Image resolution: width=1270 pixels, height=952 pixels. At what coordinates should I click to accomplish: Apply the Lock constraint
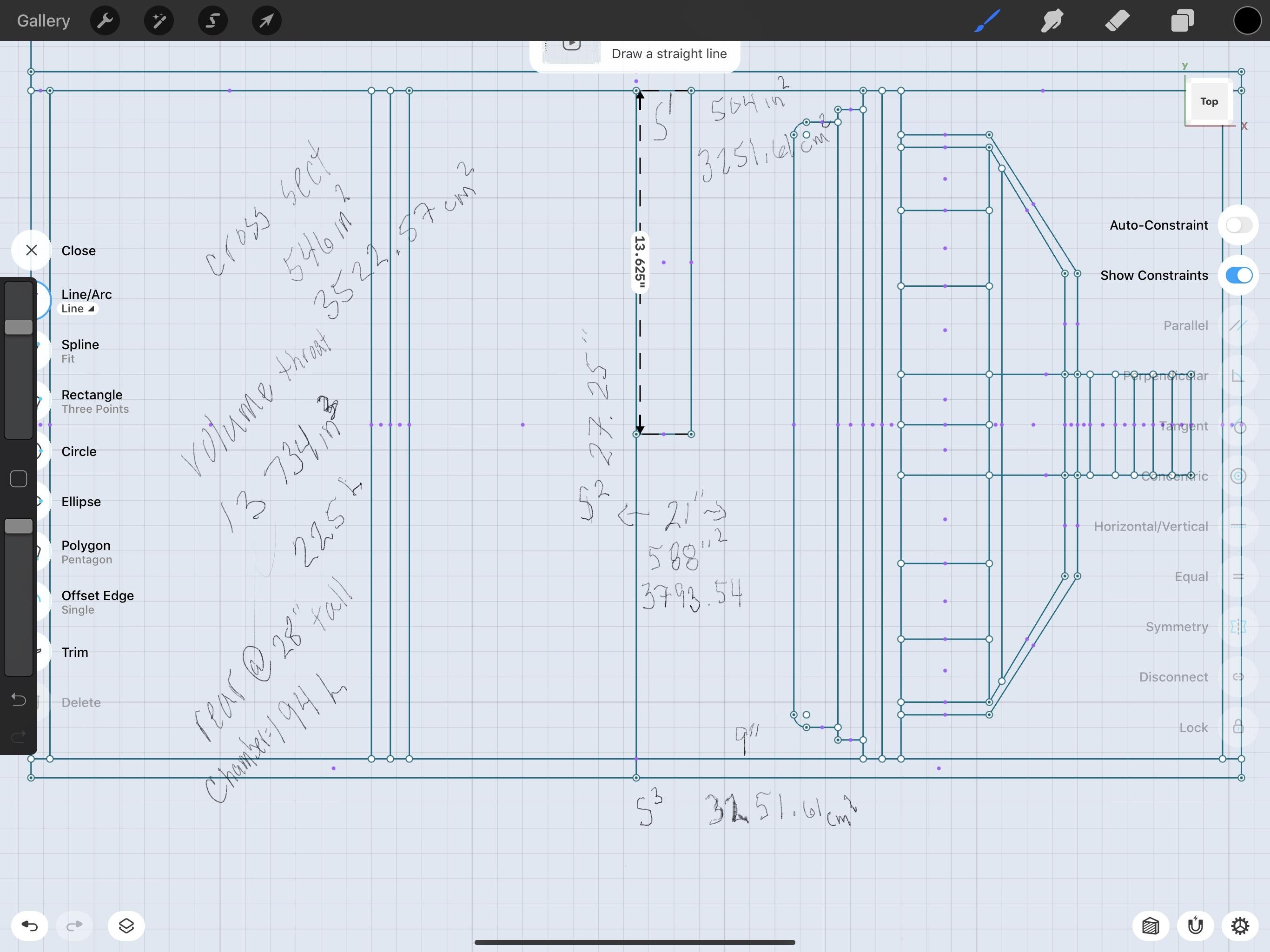[1238, 727]
